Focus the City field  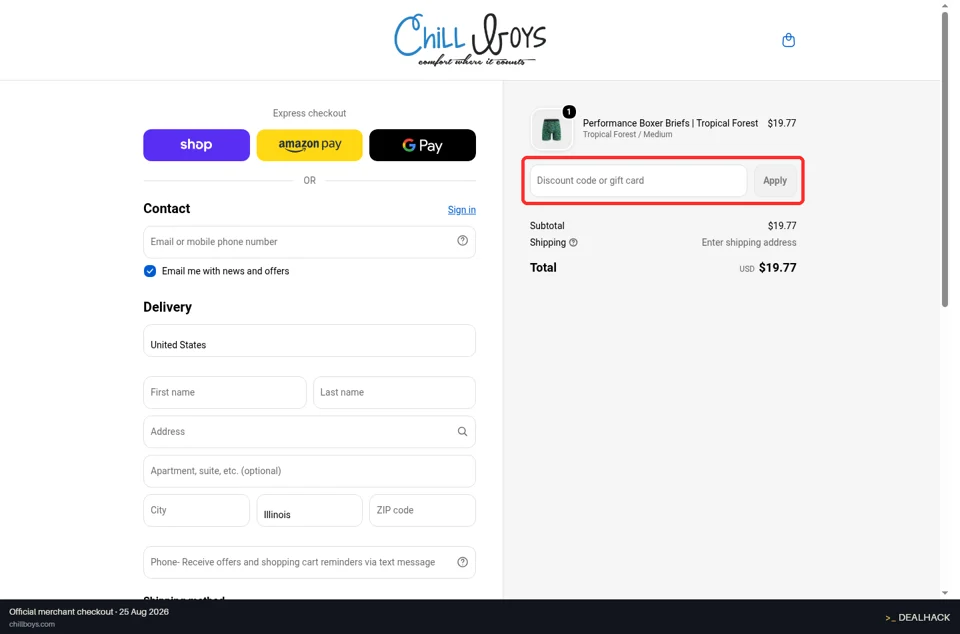(x=197, y=510)
